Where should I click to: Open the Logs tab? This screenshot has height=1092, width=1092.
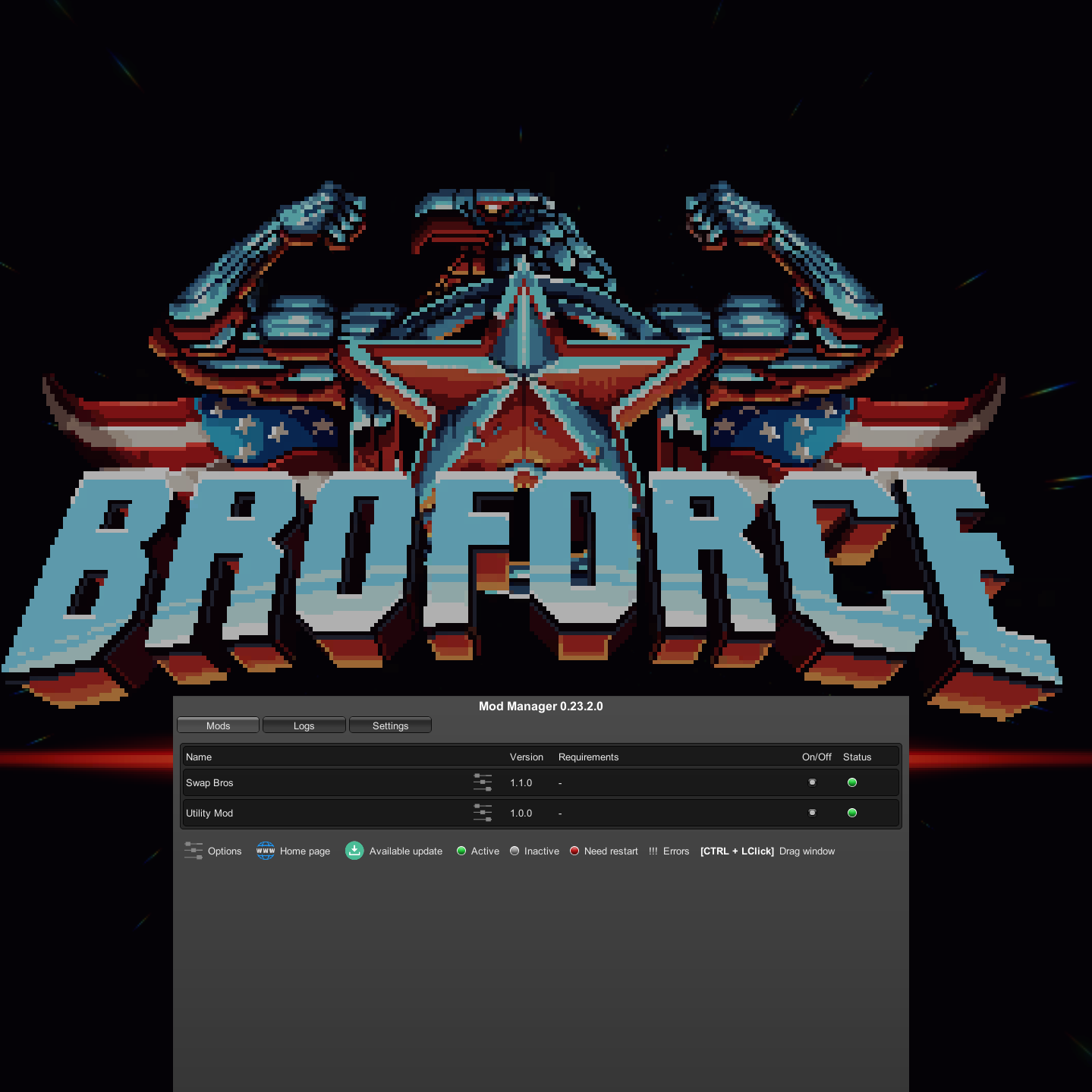click(304, 725)
